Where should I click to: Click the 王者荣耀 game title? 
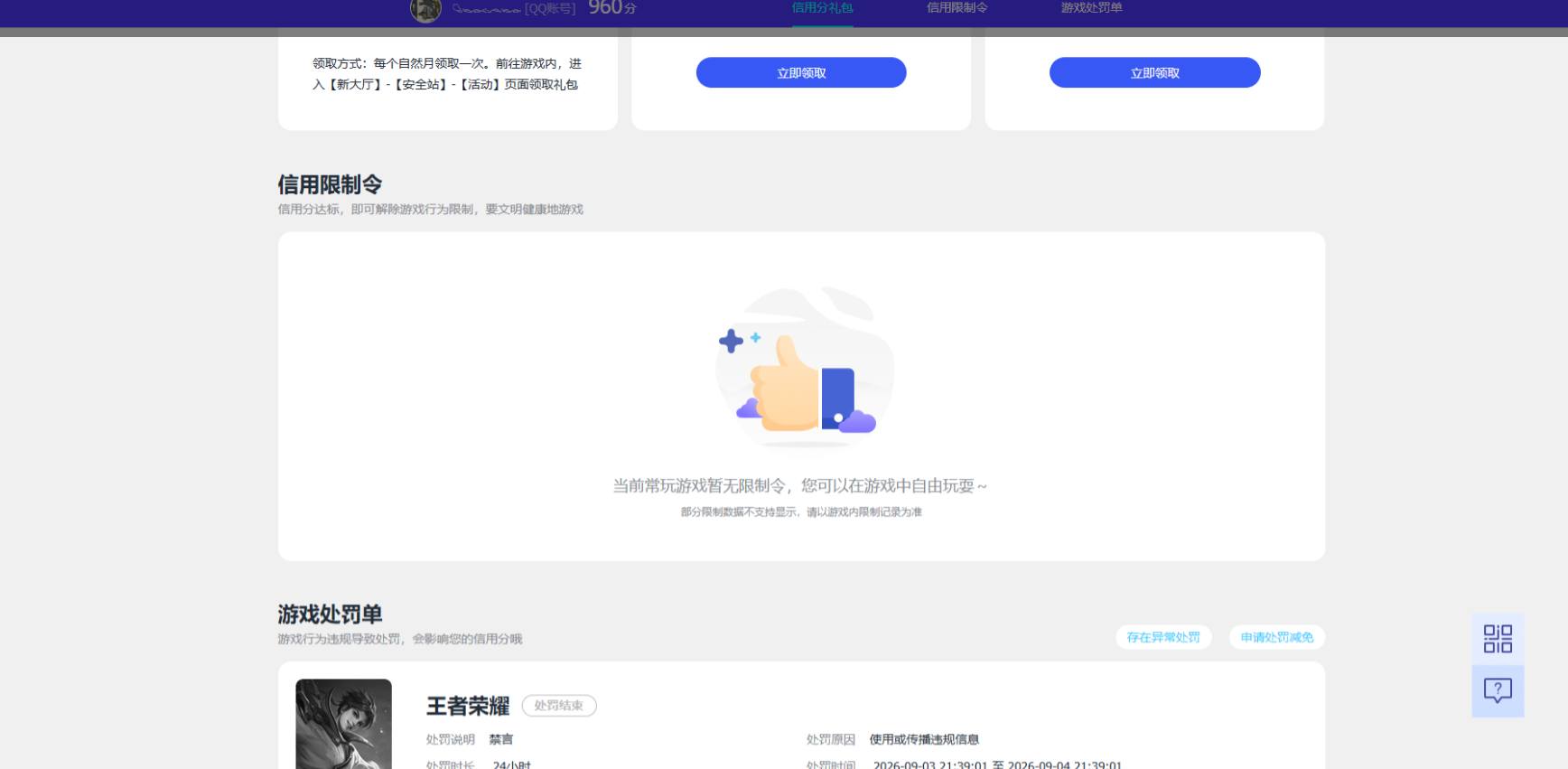pos(468,706)
